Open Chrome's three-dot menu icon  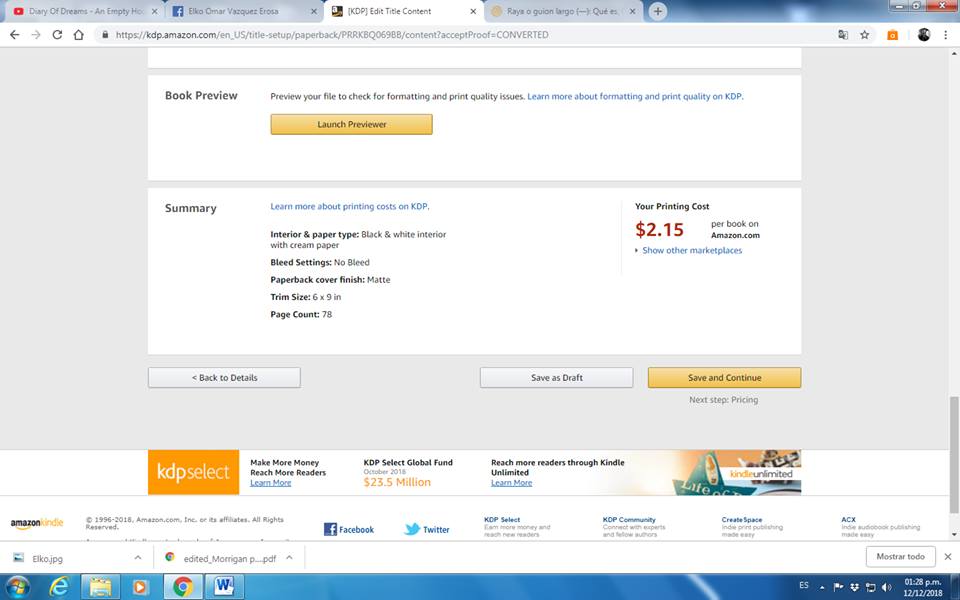(946, 35)
